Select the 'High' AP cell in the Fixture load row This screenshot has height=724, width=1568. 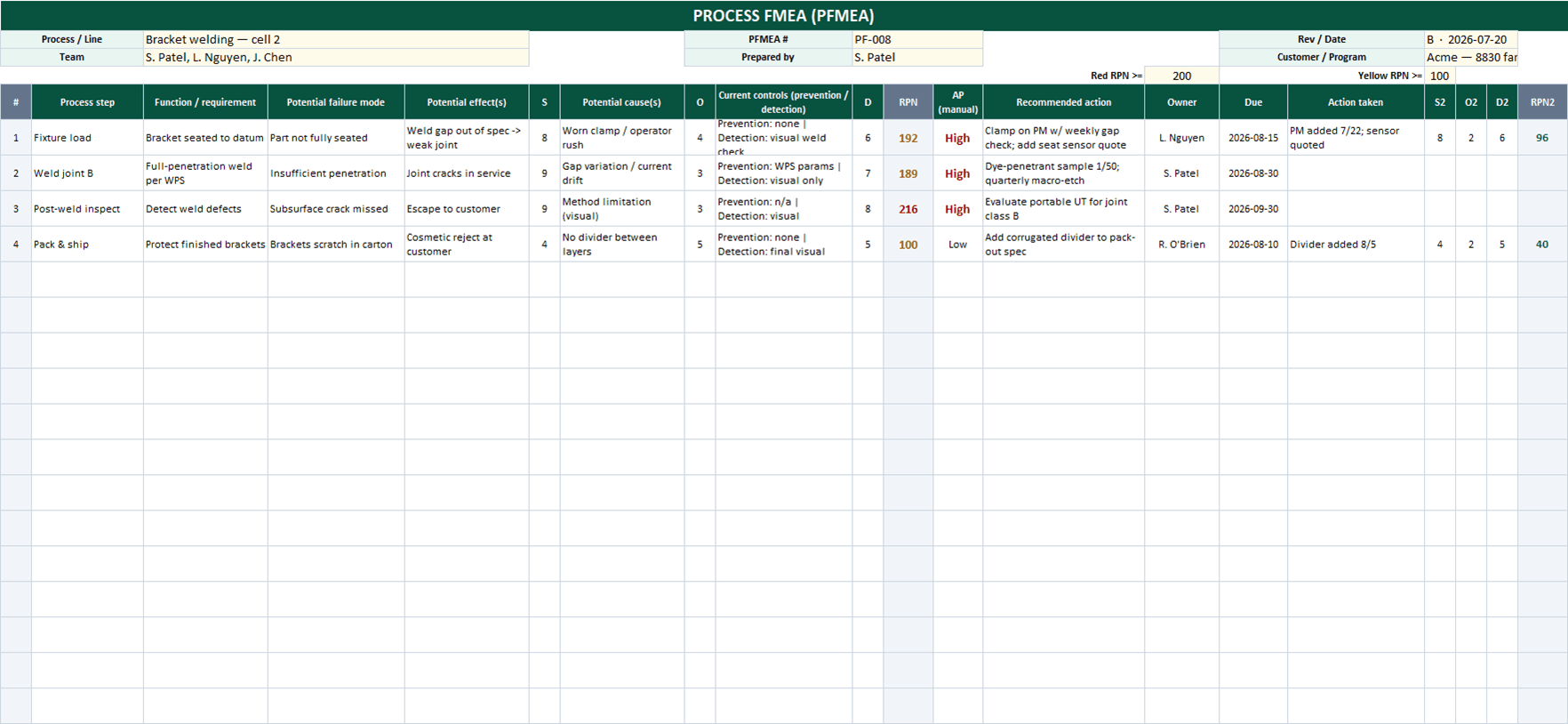coord(957,138)
